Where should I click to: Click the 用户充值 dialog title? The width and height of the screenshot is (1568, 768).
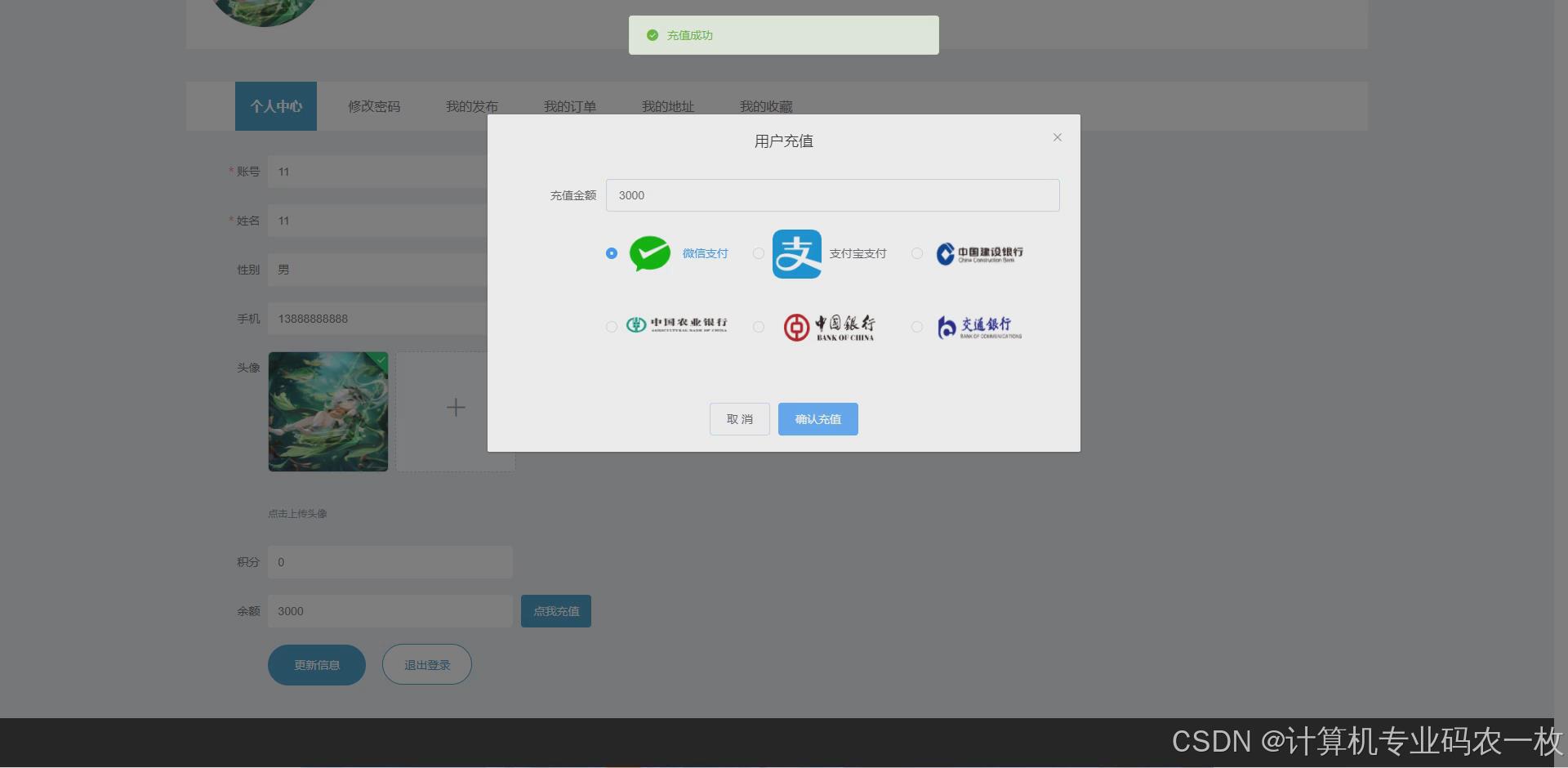[784, 141]
